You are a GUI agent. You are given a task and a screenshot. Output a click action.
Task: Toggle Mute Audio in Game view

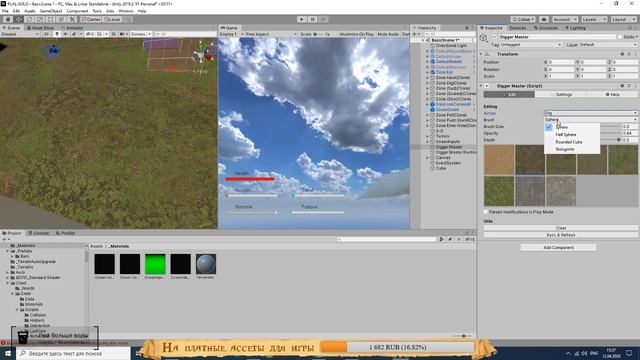(388, 34)
